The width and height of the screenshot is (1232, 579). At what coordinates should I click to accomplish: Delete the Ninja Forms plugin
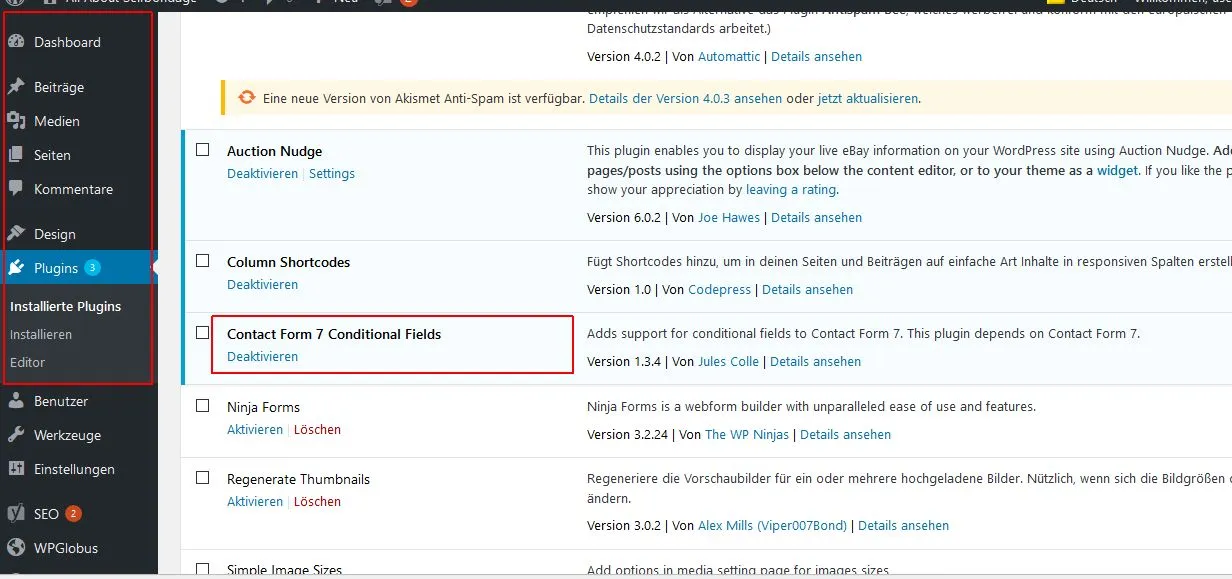(x=317, y=429)
